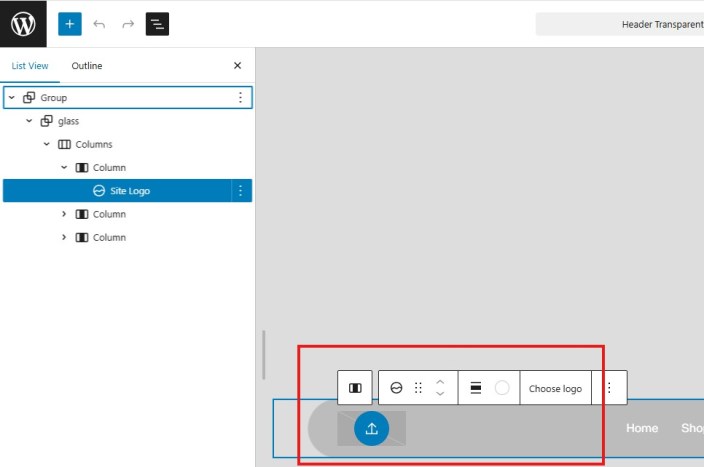Image resolution: width=704 pixels, height=467 pixels.
Task: Open options menu for Site Logo row
Action: [x=241, y=191]
